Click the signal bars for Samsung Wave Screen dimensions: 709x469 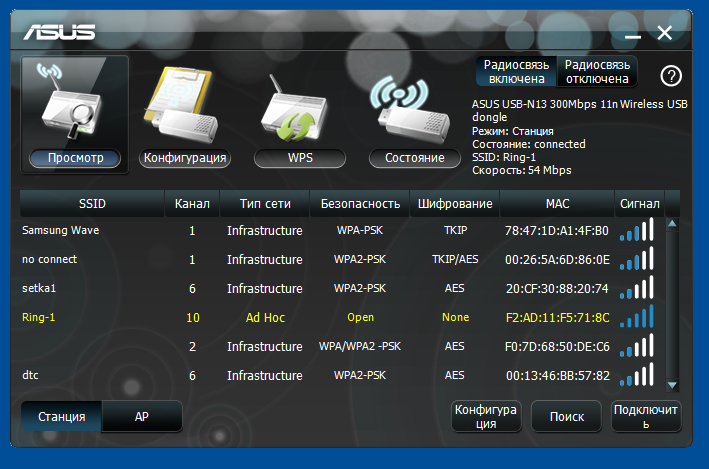click(637, 230)
